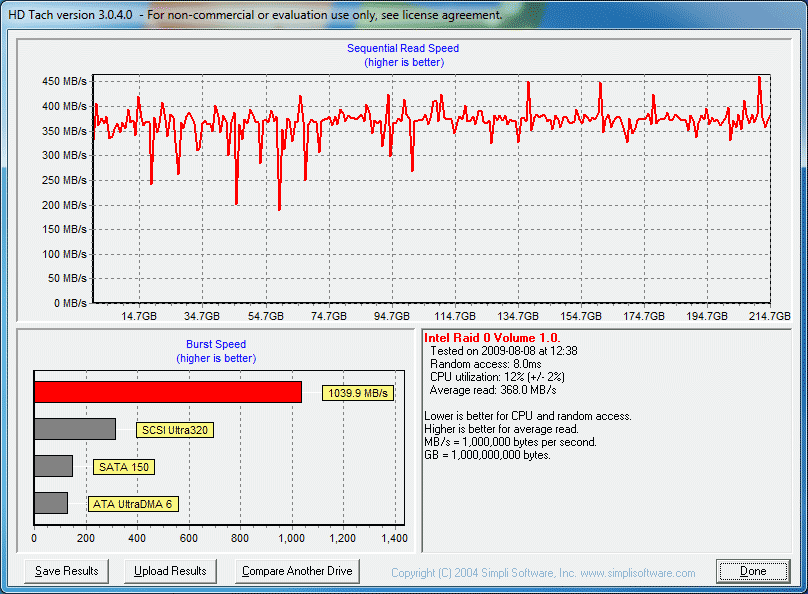Click the CPU utilization: 12% line
Viewport: 808px width, 594px height.
(497, 377)
